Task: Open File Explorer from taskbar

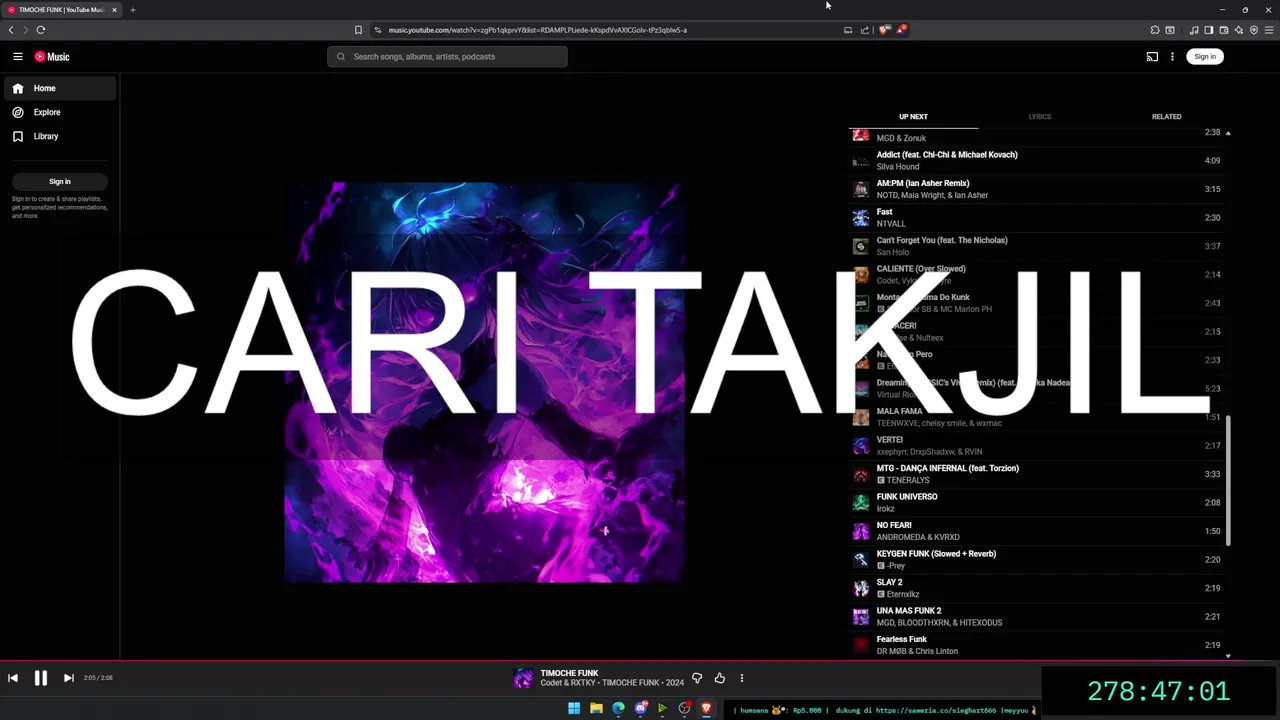Action: [596, 708]
